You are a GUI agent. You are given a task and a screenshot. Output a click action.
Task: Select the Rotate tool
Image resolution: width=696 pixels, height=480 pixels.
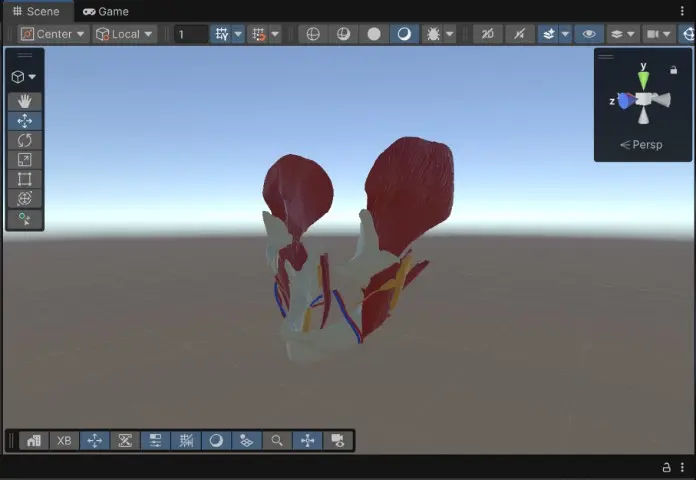click(x=24, y=140)
